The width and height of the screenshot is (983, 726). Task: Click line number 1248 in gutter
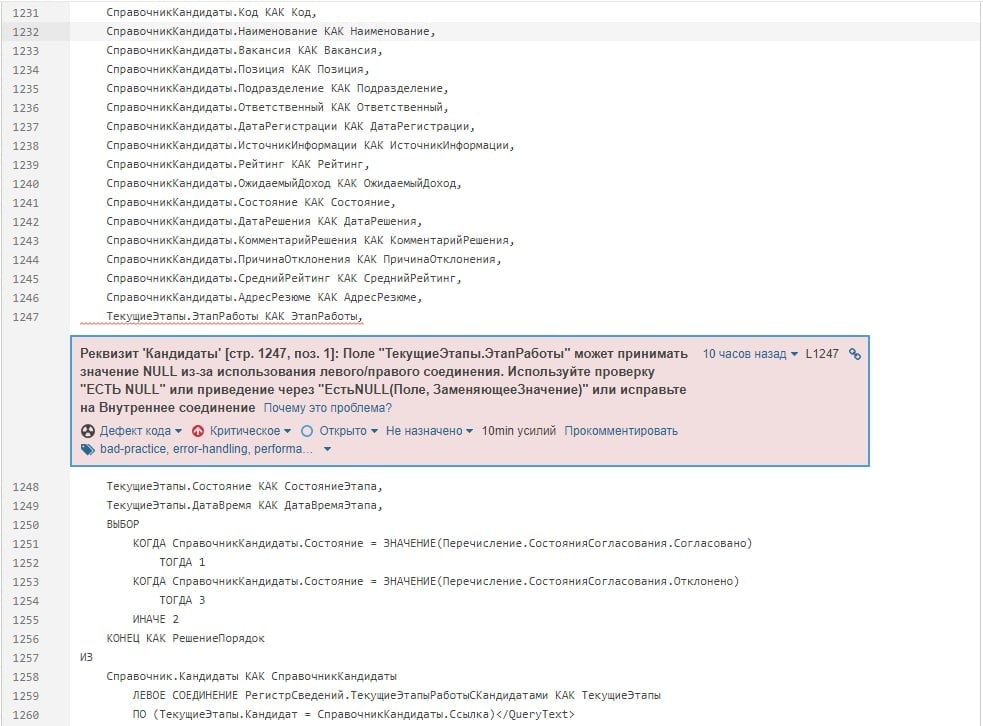coord(26,487)
